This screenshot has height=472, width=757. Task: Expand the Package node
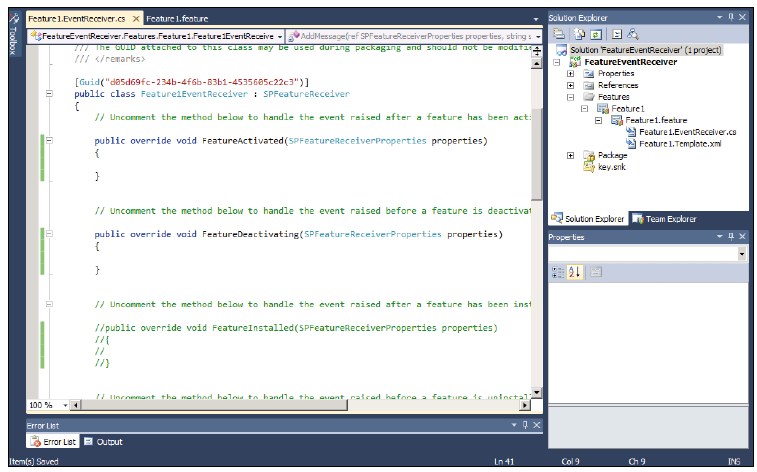pyautogui.click(x=571, y=155)
